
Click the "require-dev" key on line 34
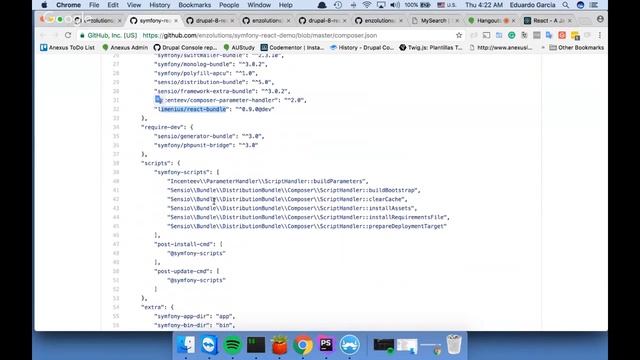(162, 127)
